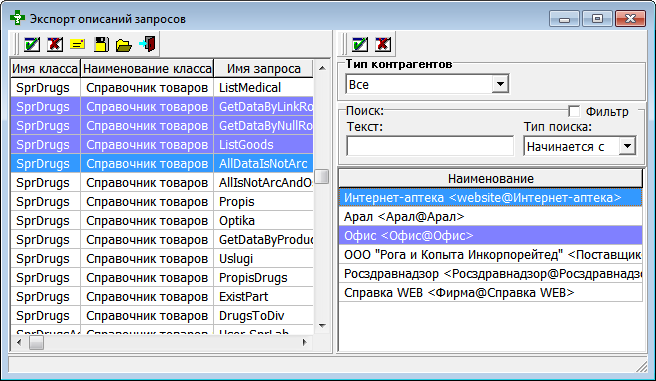This screenshot has height=381, width=656.
Task: Select the PropisDrugs query row
Action: pos(162,278)
